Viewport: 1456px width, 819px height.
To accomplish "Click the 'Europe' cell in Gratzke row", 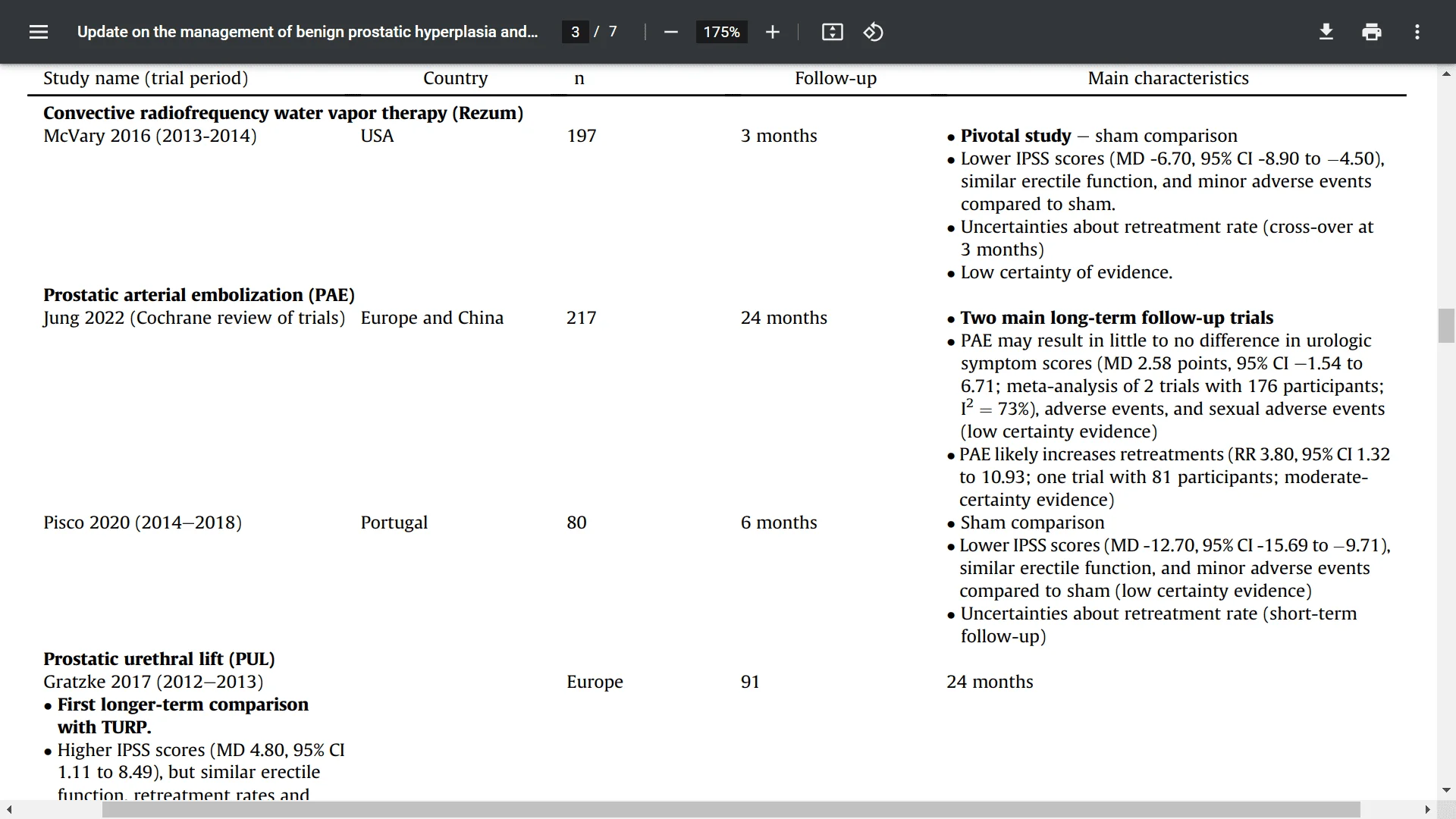I will tap(595, 682).
